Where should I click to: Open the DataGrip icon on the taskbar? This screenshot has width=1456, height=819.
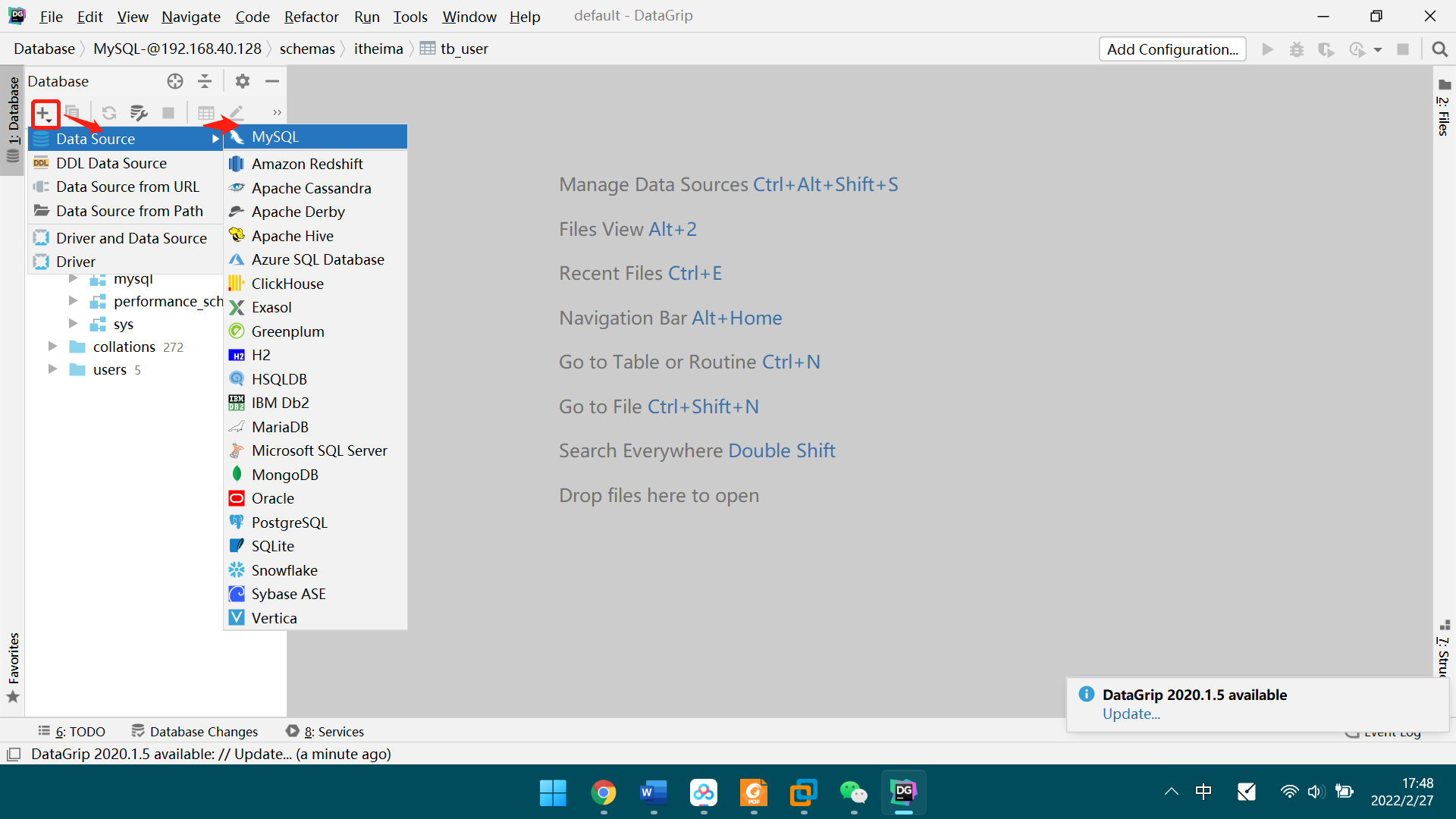[904, 792]
